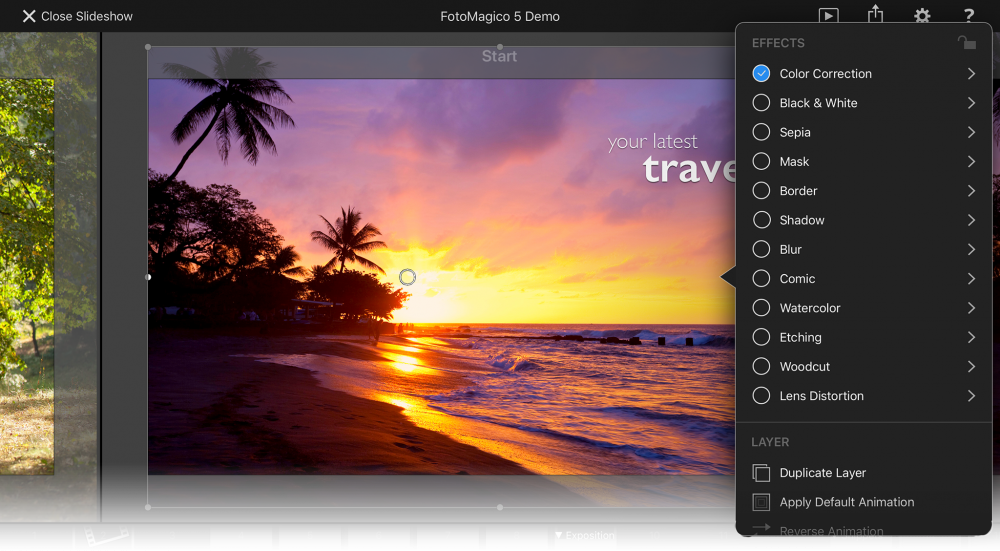This screenshot has height=551, width=1000.
Task: Select the previous forest slide thumbnail
Action: point(27,276)
